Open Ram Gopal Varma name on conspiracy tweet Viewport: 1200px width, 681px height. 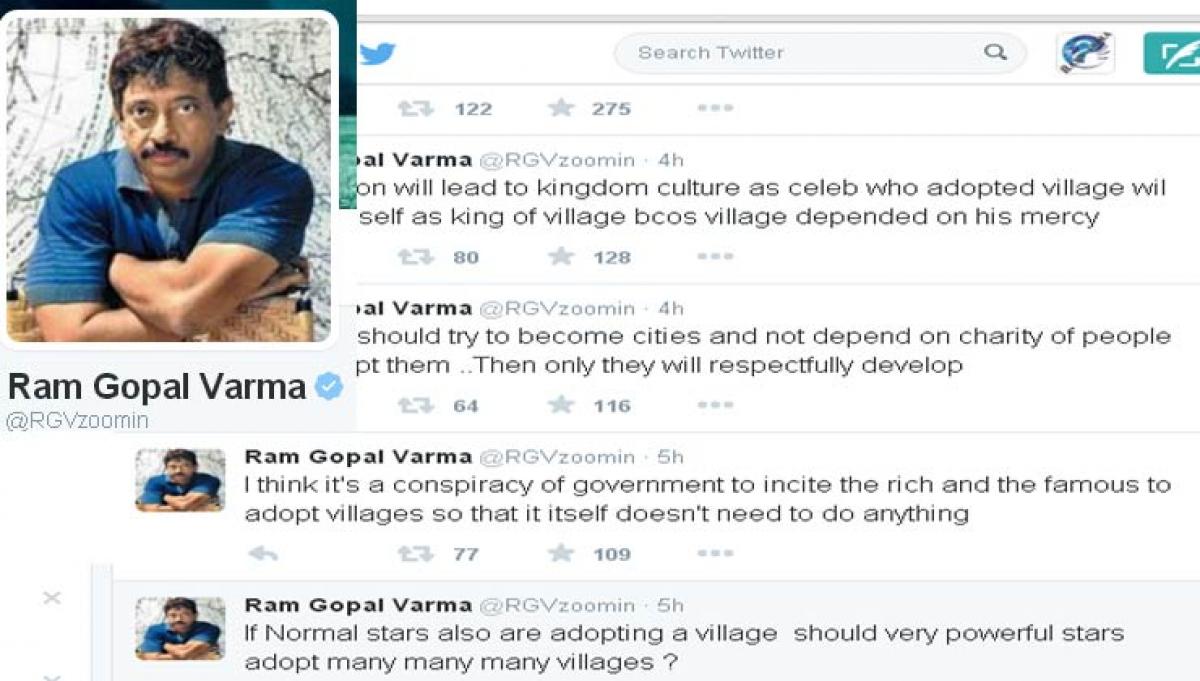click(x=358, y=457)
